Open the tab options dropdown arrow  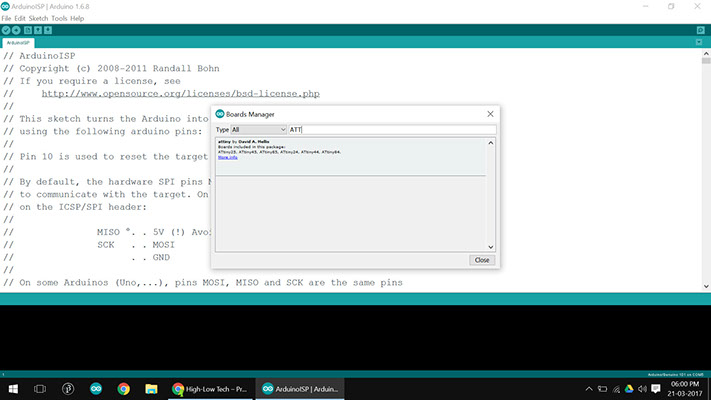click(699, 42)
